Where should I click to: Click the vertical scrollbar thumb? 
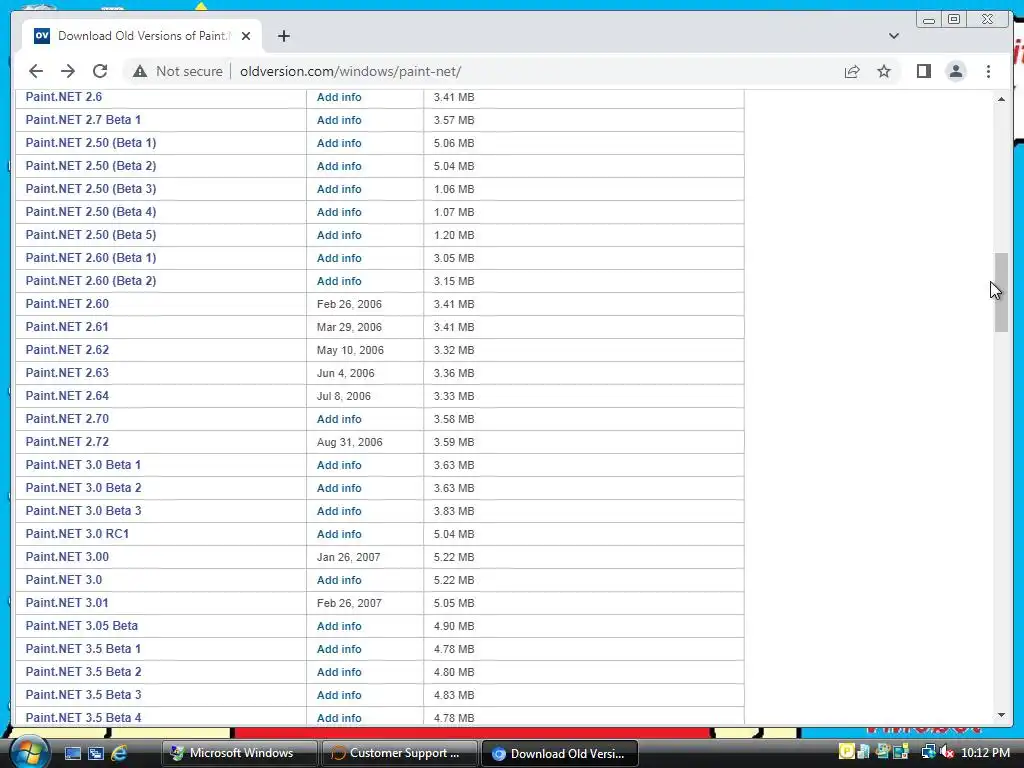[1001, 292]
